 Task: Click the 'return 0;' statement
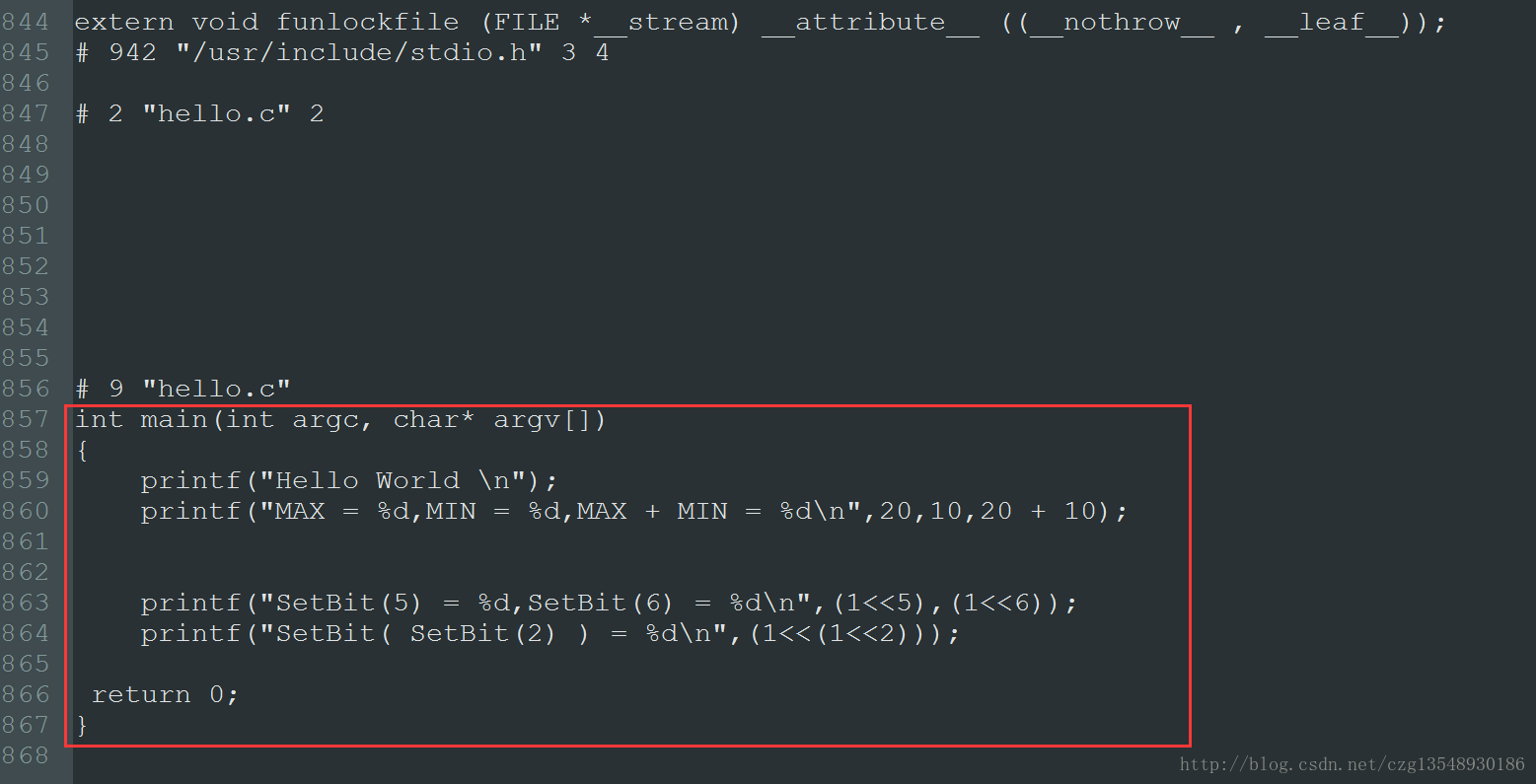(x=166, y=694)
